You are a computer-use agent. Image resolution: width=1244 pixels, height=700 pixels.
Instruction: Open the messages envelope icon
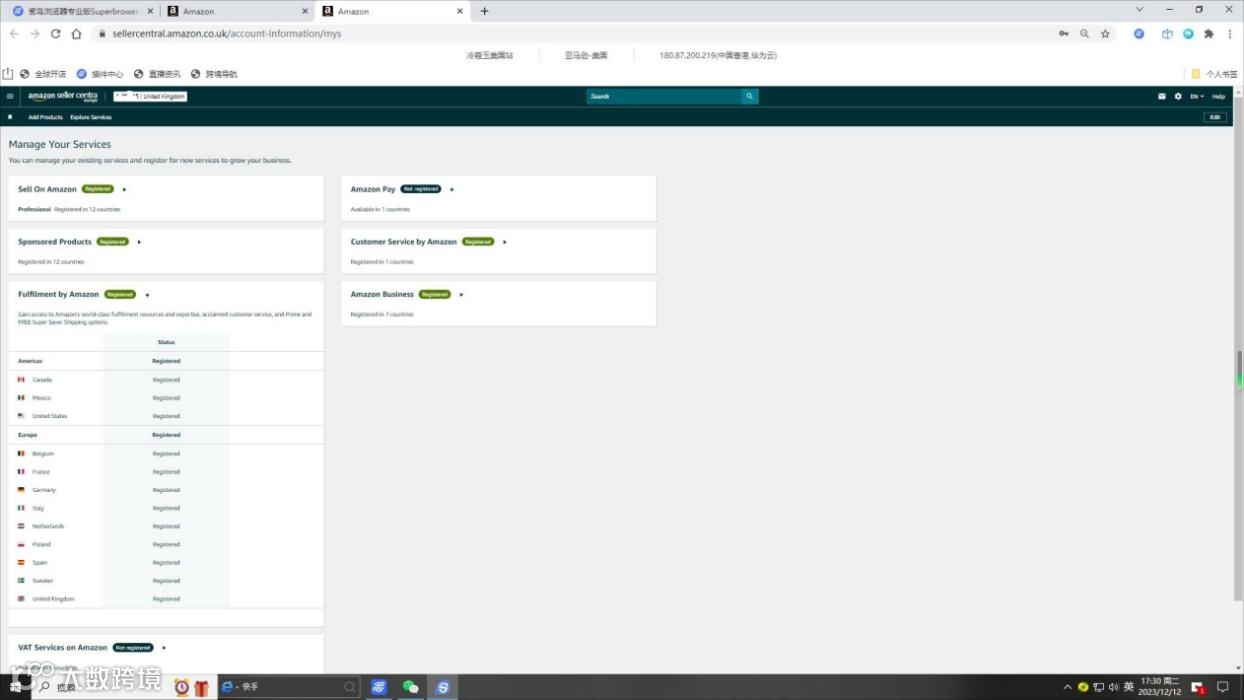pos(1162,96)
